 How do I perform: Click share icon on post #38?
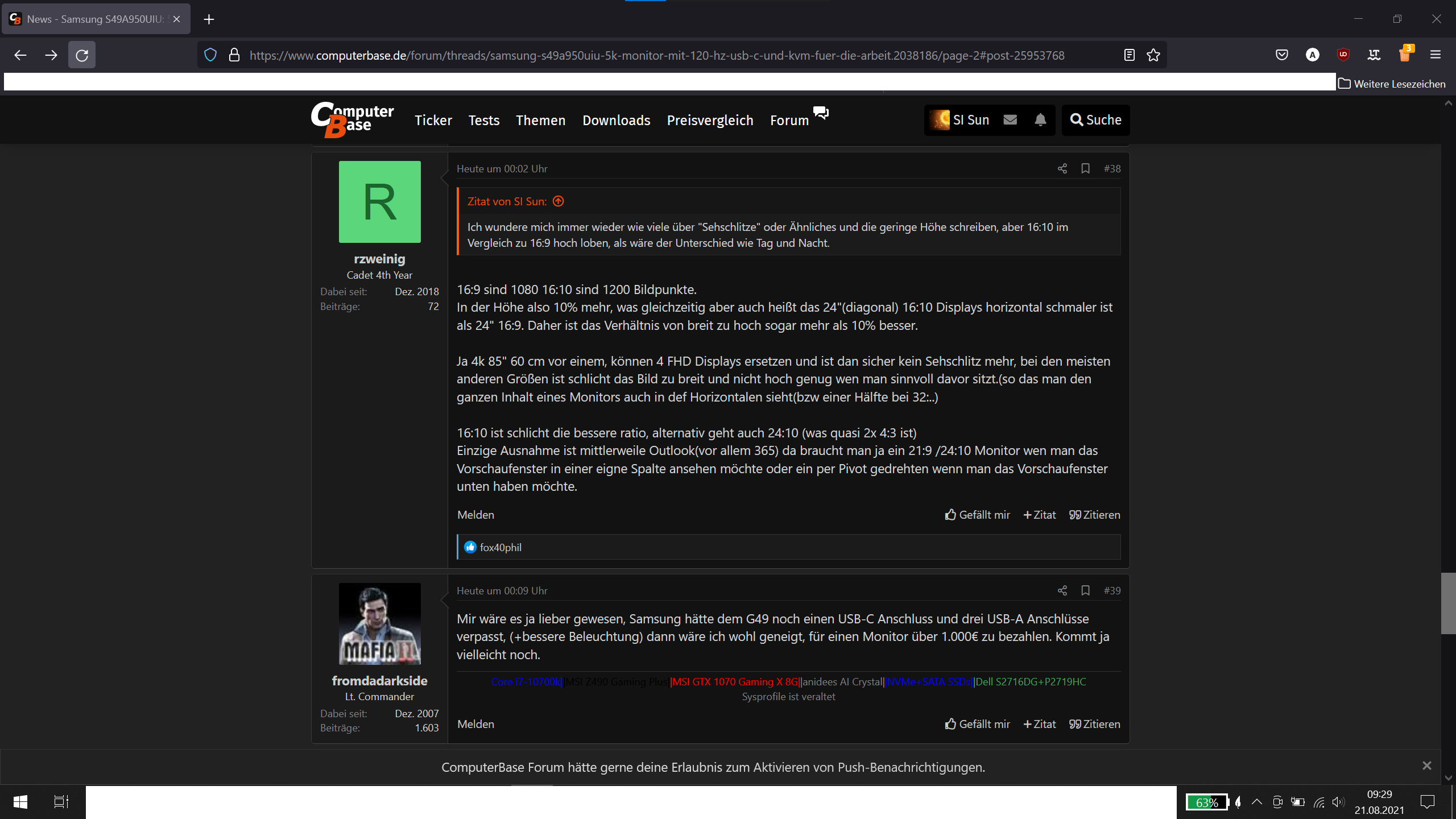tap(1062, 168)
